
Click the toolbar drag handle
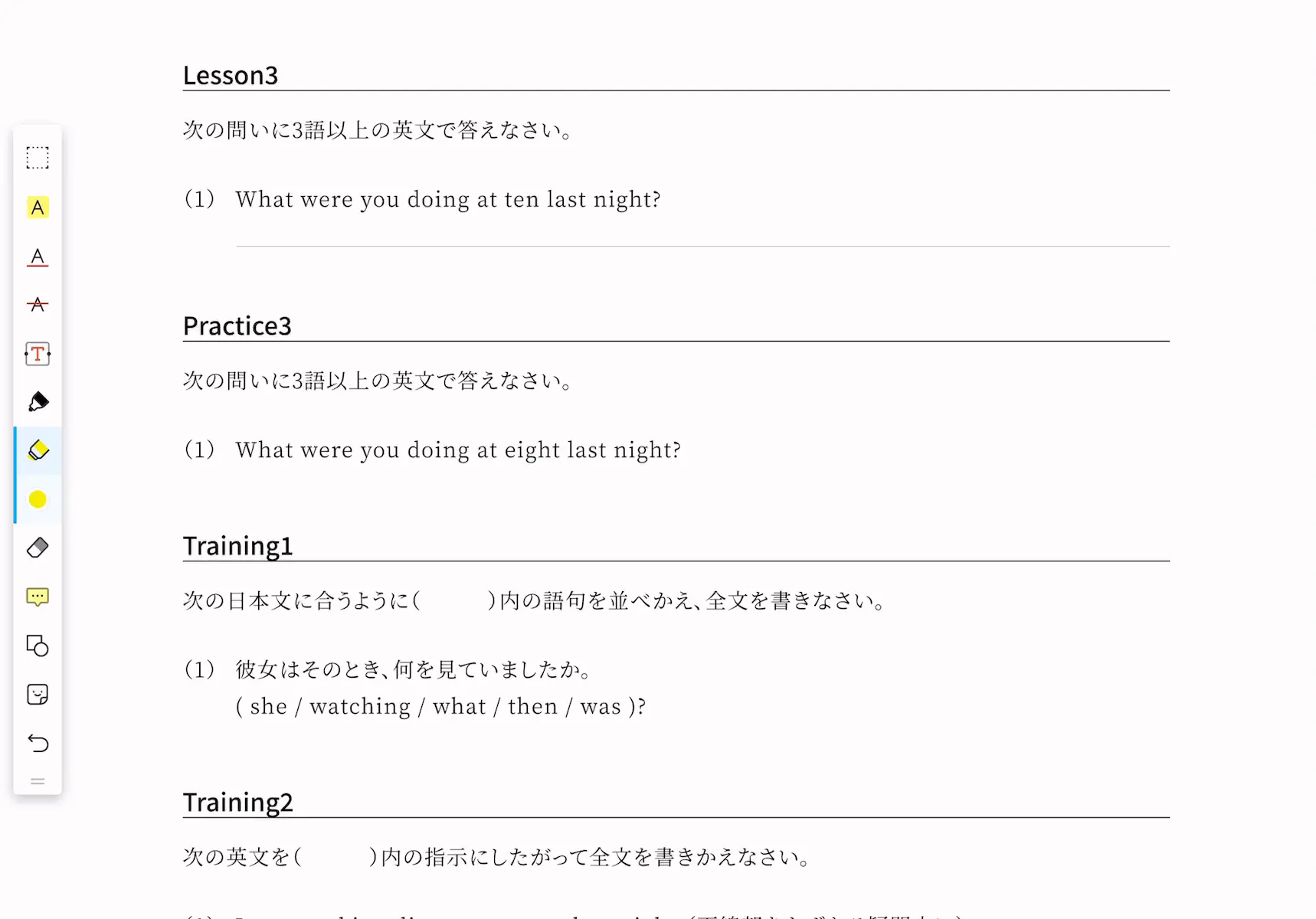(38, 781)
